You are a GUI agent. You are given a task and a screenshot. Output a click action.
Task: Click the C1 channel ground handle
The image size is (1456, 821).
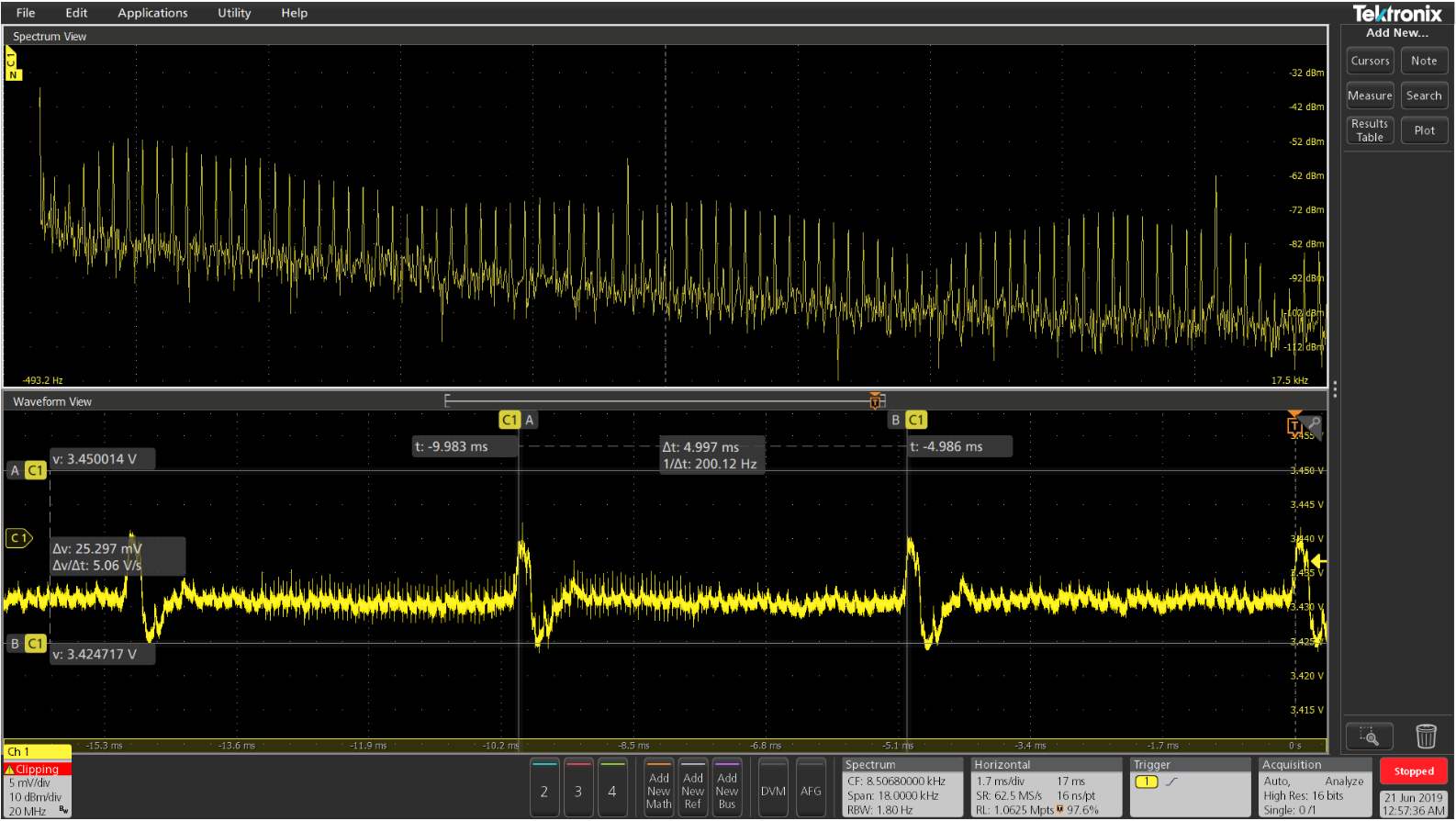(x=18, y=538)
